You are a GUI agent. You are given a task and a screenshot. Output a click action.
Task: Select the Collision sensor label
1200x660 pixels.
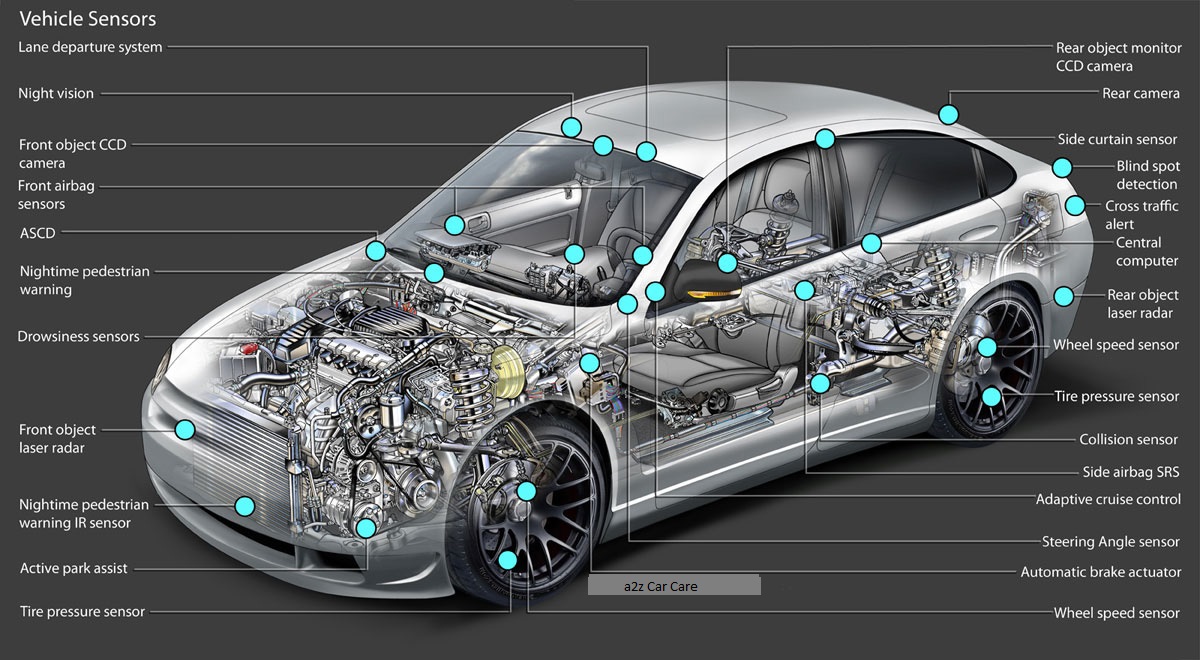(x=1129, y=440)
